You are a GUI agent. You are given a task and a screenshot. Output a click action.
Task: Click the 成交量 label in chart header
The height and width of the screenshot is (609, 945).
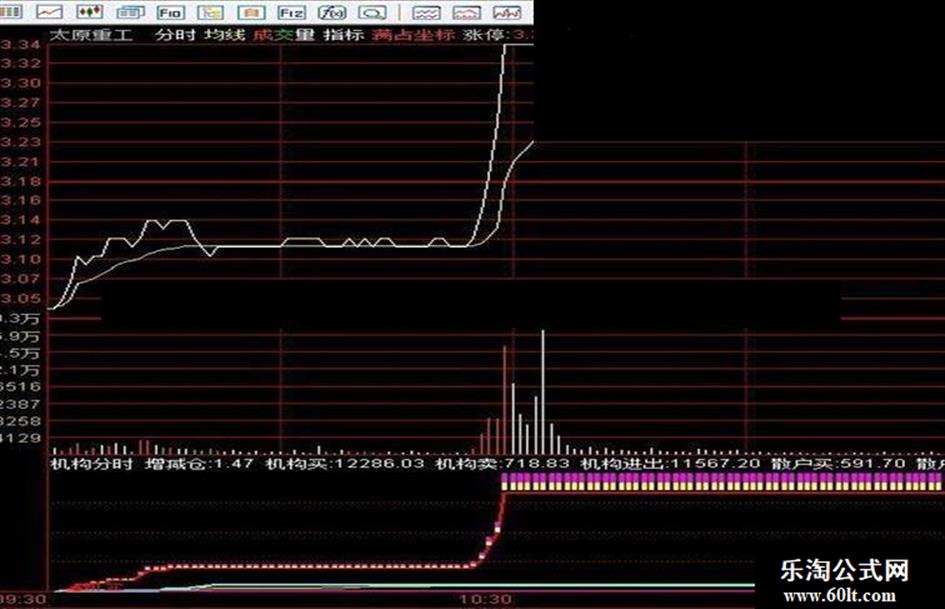(284, 34)
